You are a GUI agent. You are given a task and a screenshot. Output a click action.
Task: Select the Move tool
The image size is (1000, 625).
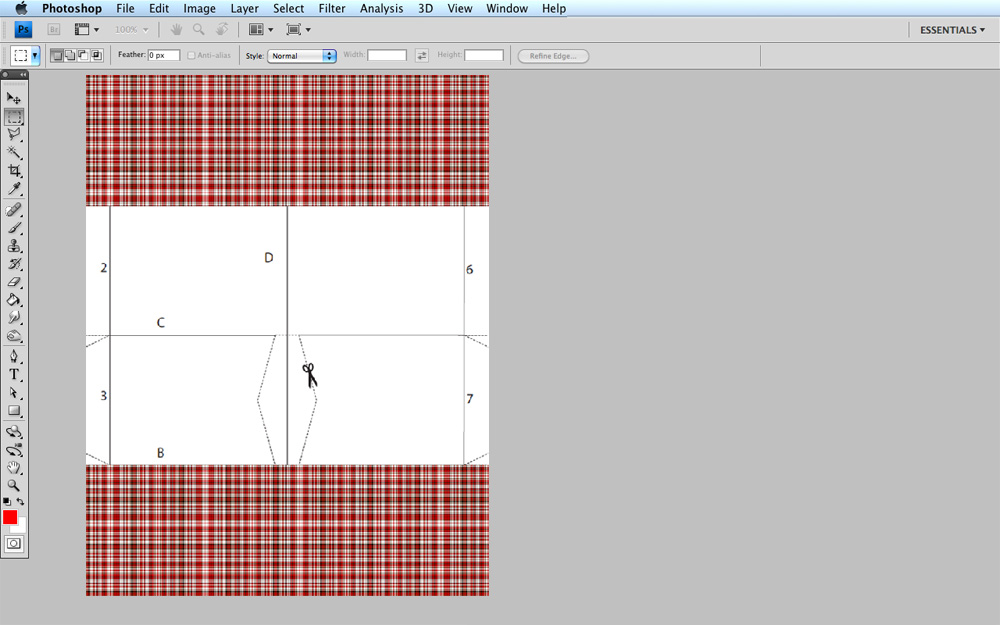(x=13, y=98)
